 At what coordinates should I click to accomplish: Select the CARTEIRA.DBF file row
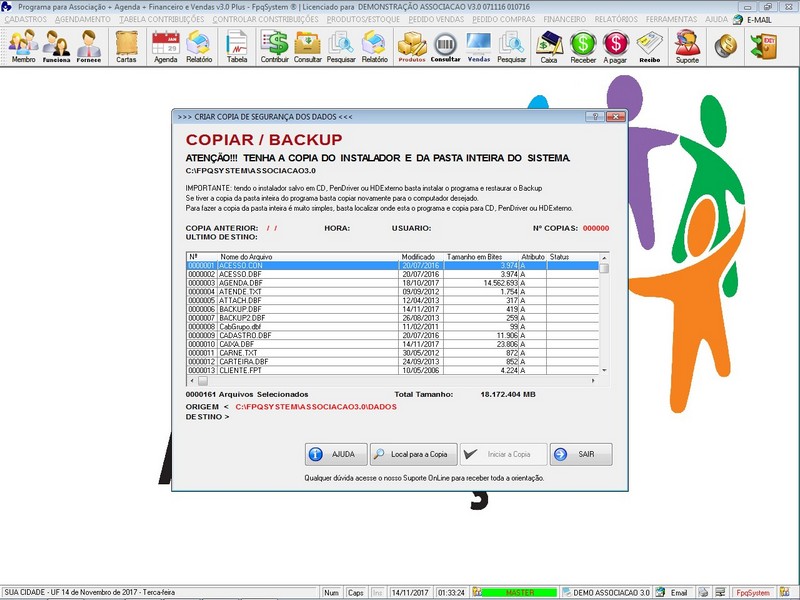392,361
